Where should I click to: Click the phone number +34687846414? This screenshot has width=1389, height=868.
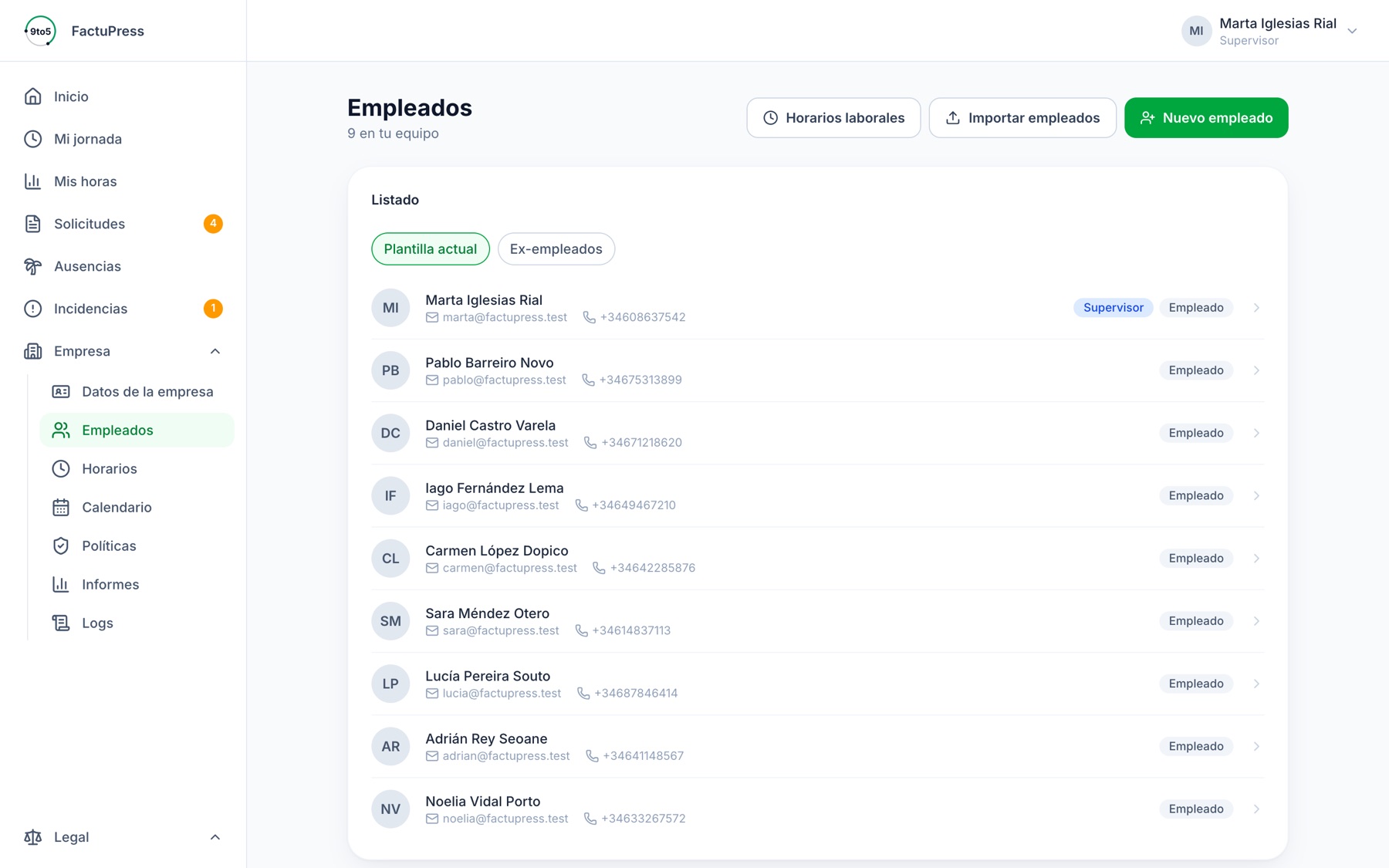point(636,693)
